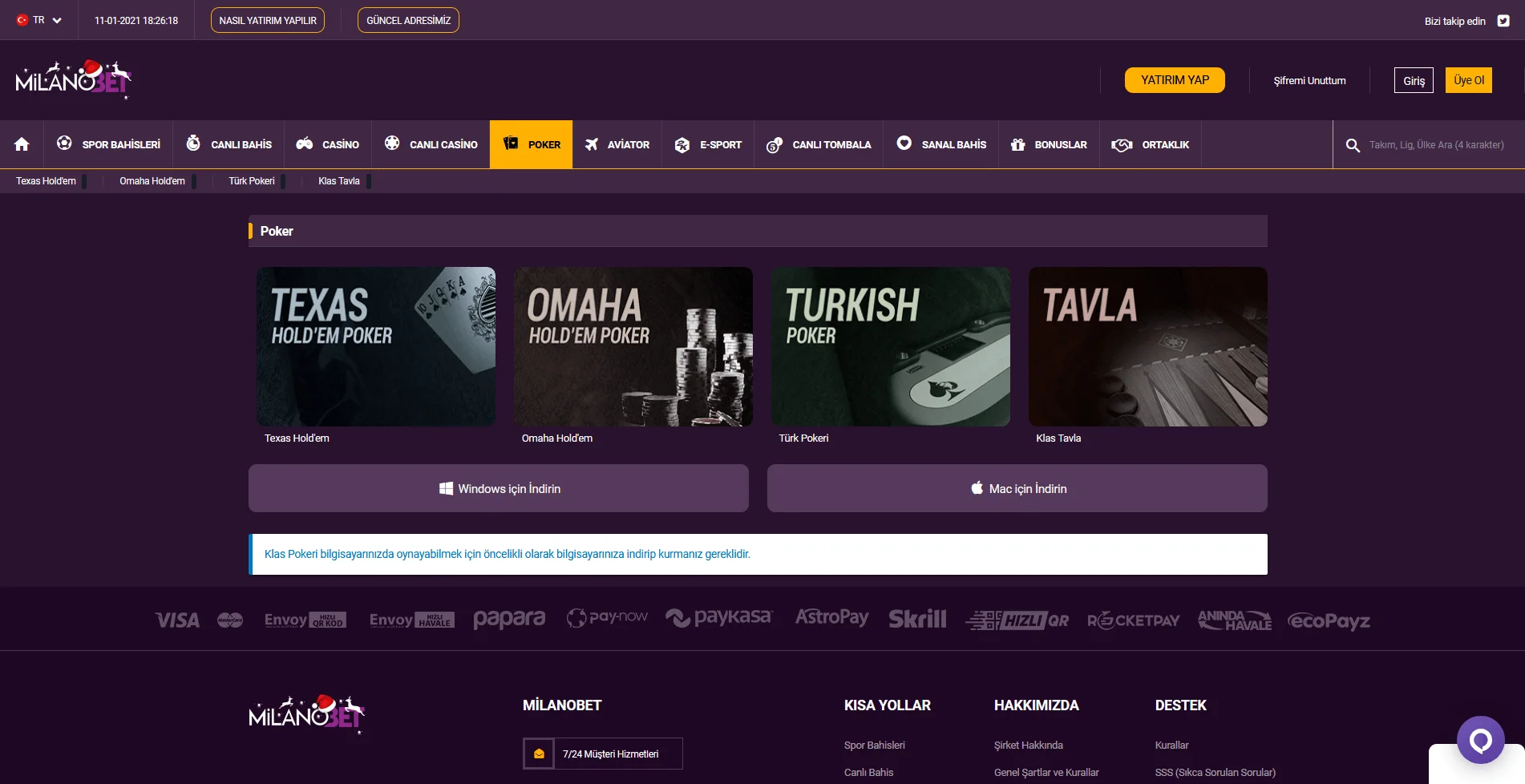Viewport: 1525px width, 784px height.
Task: Select the Poker menu label
Action: pos(544,145)
